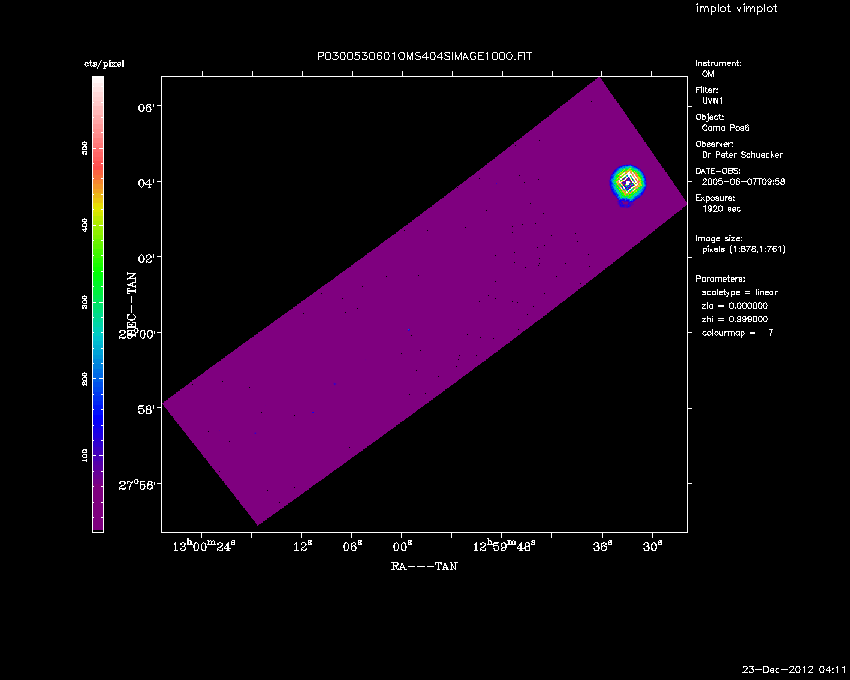Click the object name Coma Pos6
This screenshot has width=850, height=680.
(x=725, y=128)
